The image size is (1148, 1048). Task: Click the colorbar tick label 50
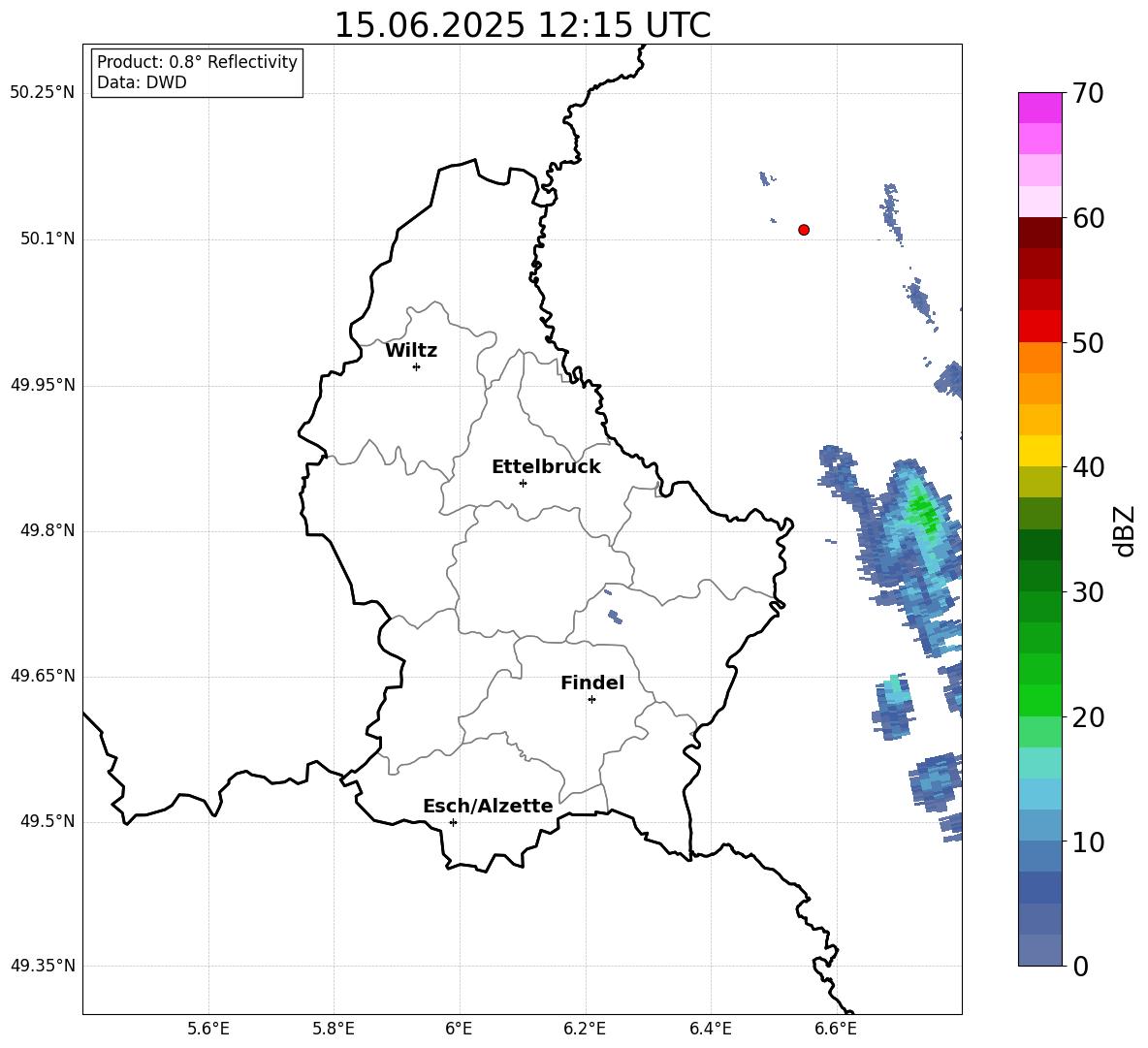click(1088, 343)
